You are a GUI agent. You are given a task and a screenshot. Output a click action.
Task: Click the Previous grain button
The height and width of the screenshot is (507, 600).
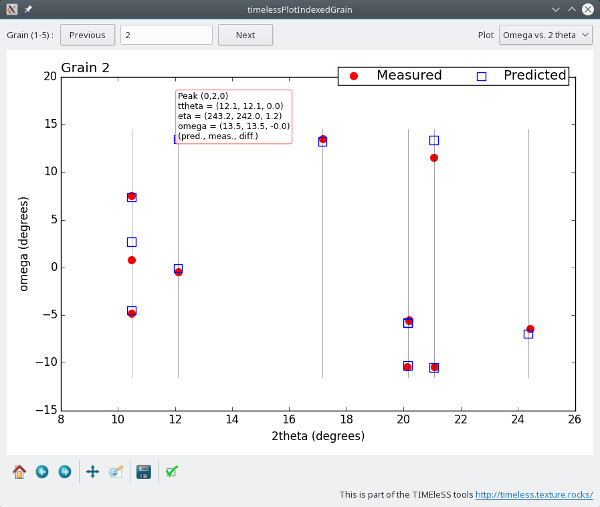click(87, 35)
